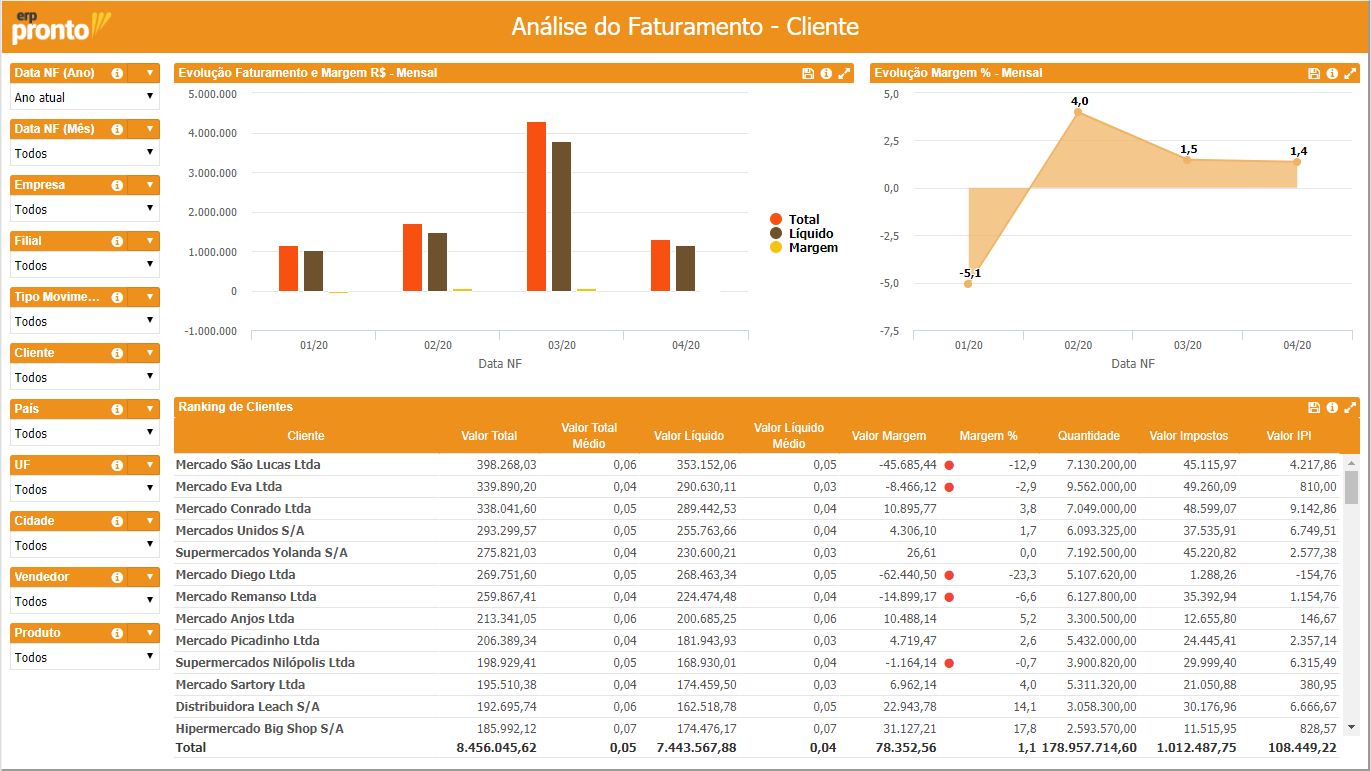Open the Produto filter dropdown
1371x771 pixels.
[x=84, y=657]
